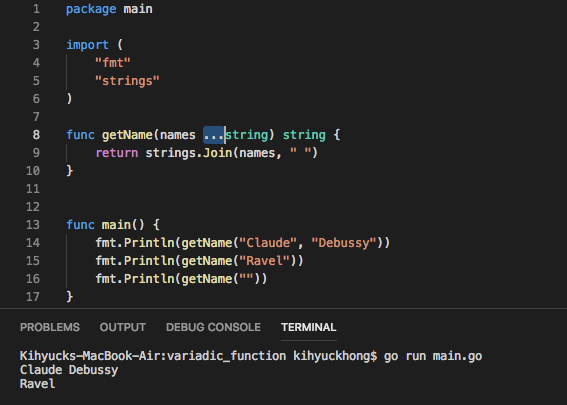
Task: Click the "Claude" string literal
Action: [x=268, y=243]
